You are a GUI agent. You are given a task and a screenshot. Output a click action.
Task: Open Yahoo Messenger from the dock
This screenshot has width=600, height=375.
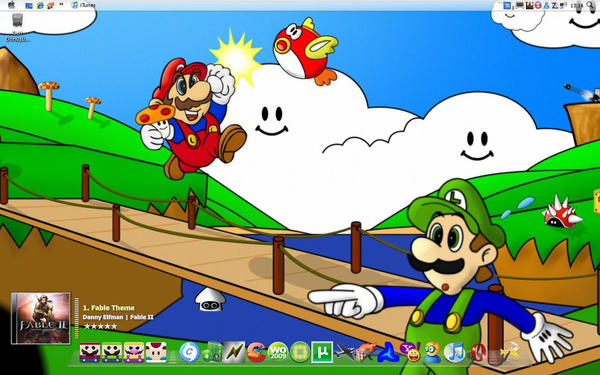click(410, 352)
